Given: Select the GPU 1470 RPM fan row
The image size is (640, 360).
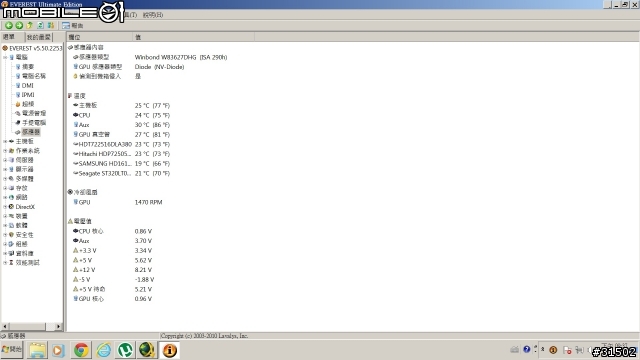Looking at the screenshot, I should 118,202.
